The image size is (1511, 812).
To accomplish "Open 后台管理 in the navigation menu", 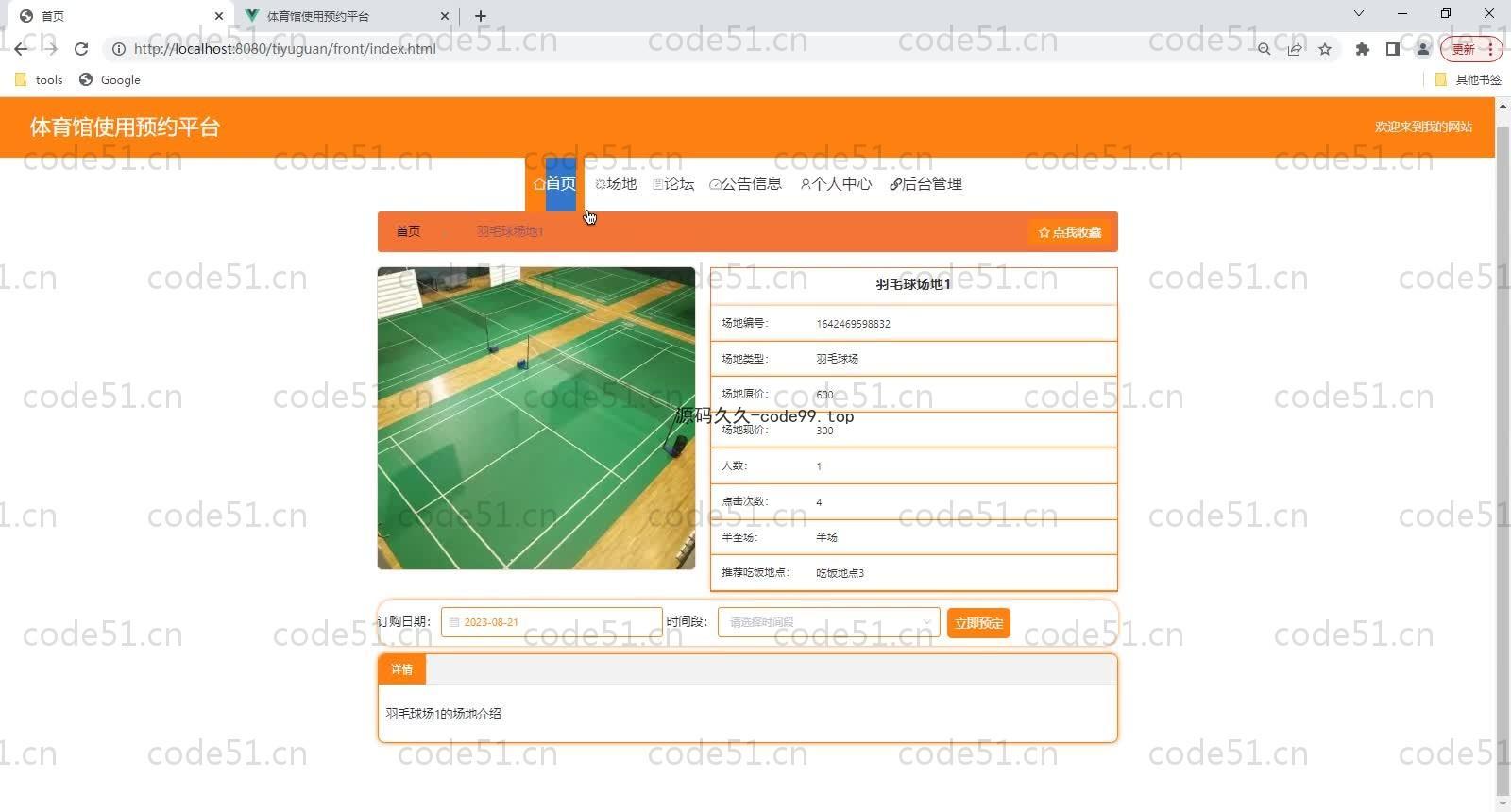I will click(926, 184).
